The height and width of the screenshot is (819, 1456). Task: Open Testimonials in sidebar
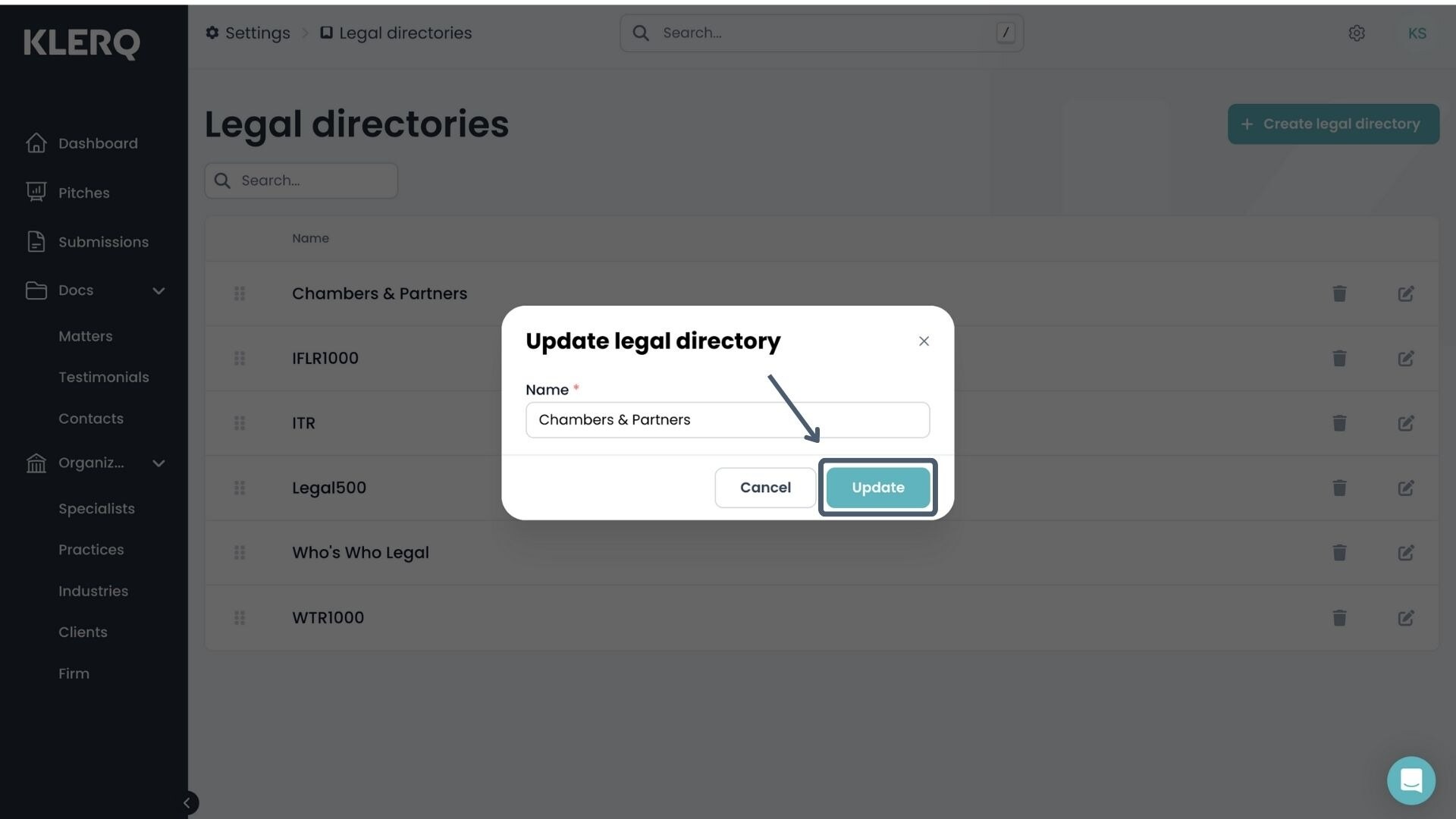104,377
